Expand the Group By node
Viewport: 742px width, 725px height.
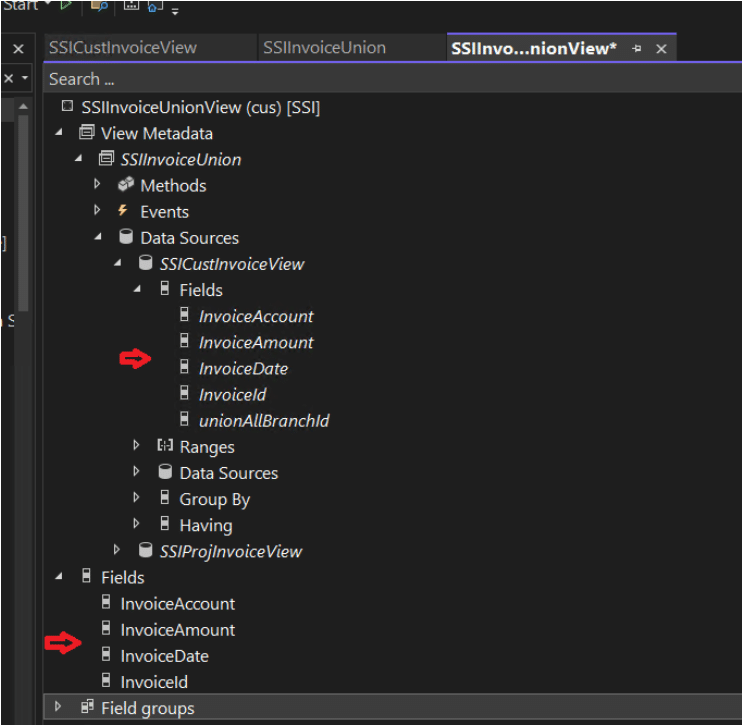(137, 499)
